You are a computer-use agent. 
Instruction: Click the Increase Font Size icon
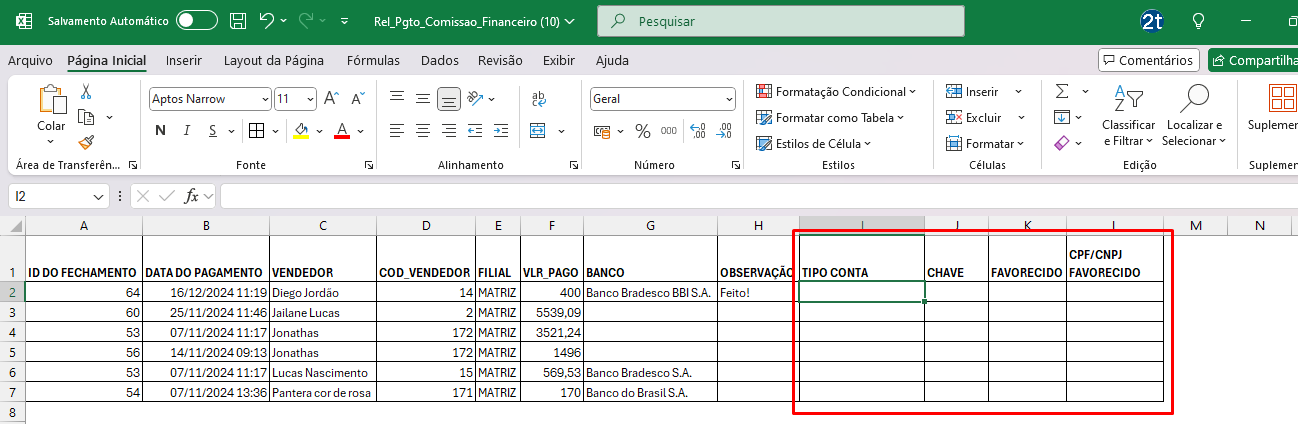pyautogui.click(x=333, y=99)
